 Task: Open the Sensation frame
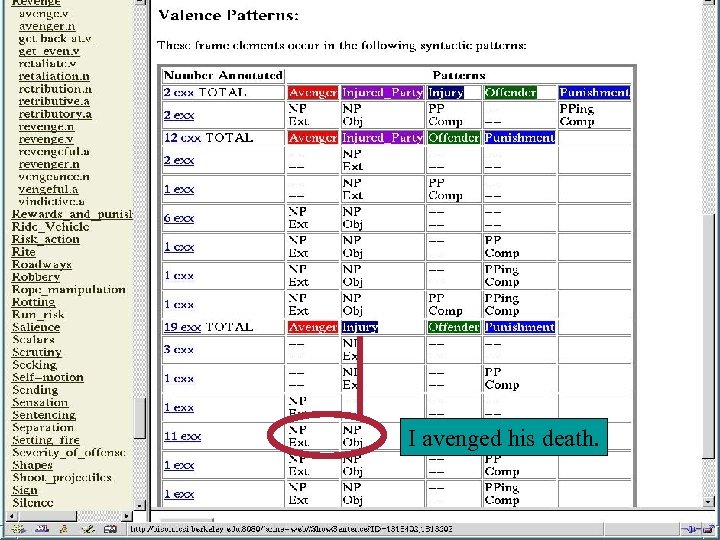[x=40, y=402]
